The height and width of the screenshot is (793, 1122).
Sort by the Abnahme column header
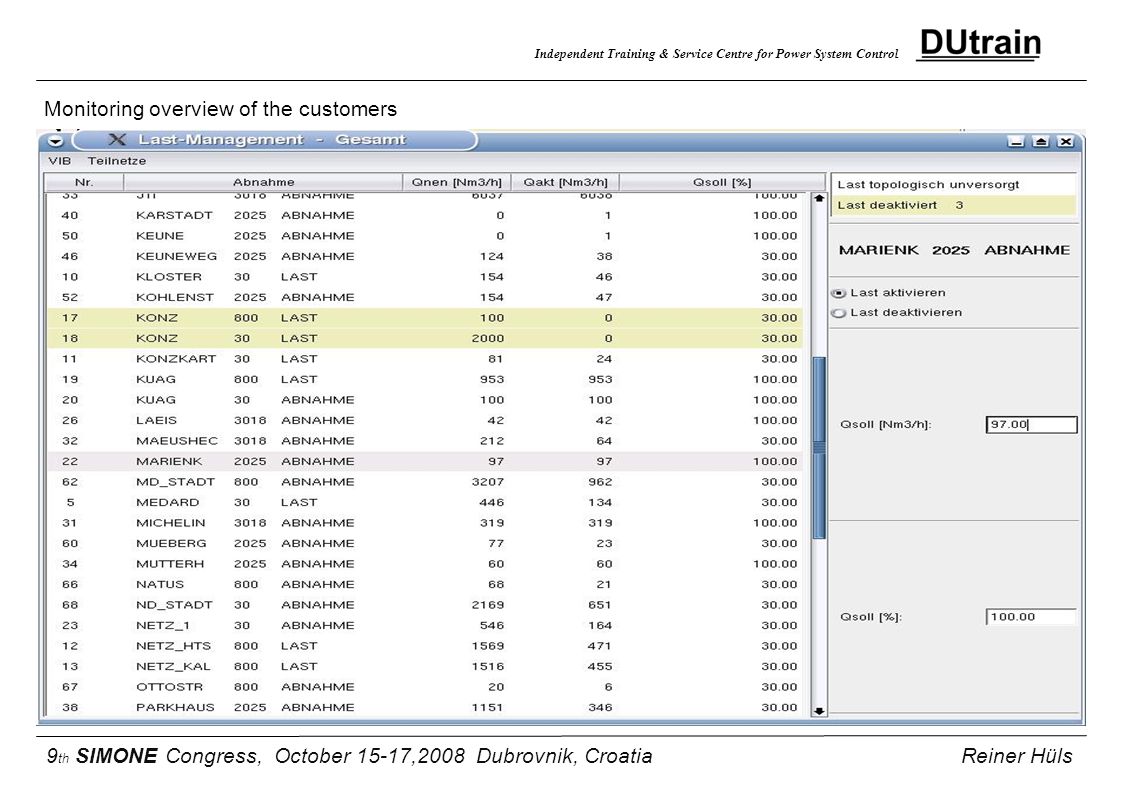[x=263, y=183]
